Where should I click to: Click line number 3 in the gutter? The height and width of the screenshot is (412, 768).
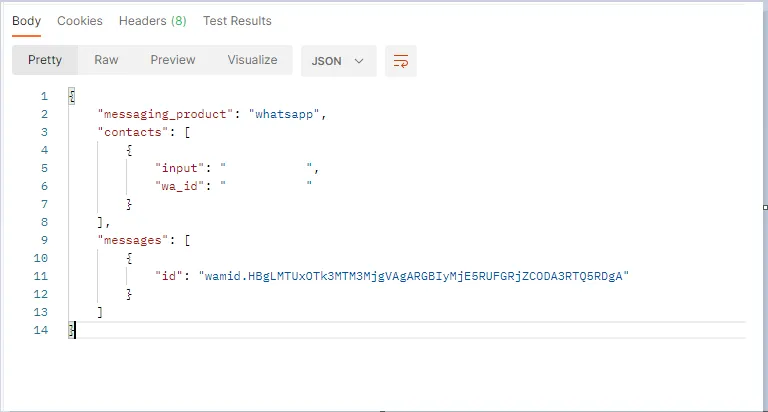(43, 132)
